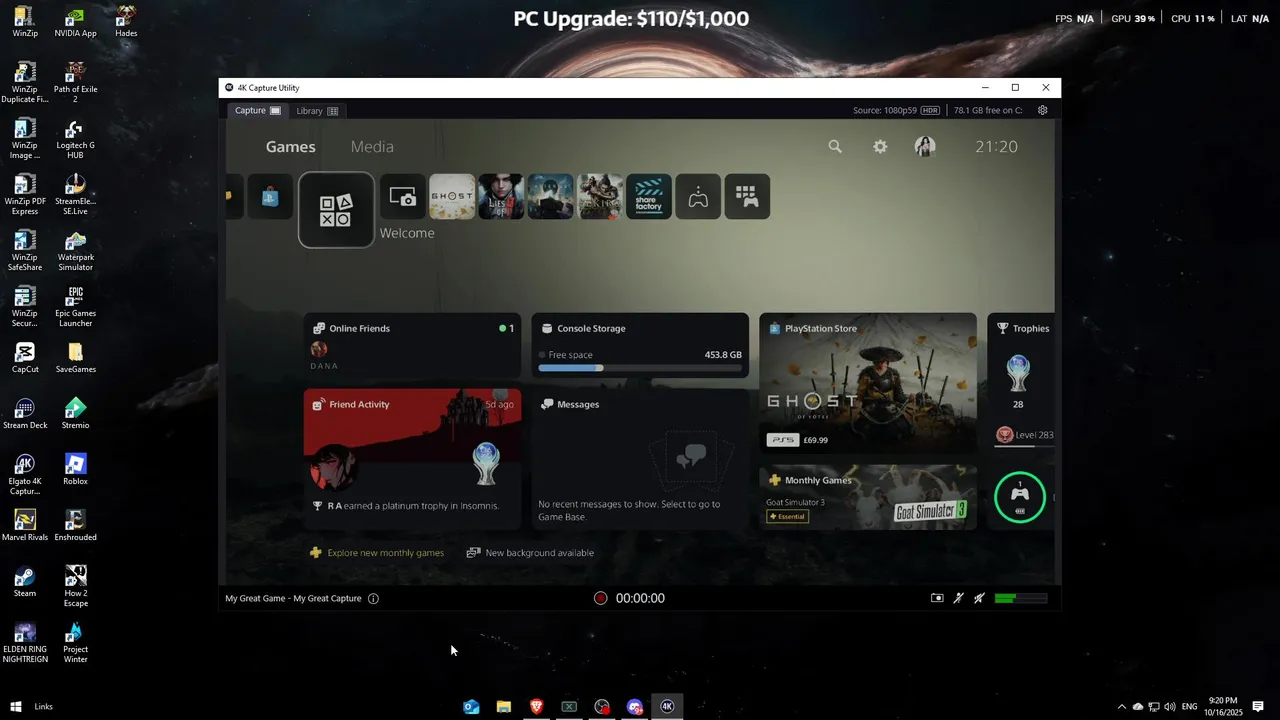
Task: Open Outlook from the taskbar
Action: click(471, 707)
